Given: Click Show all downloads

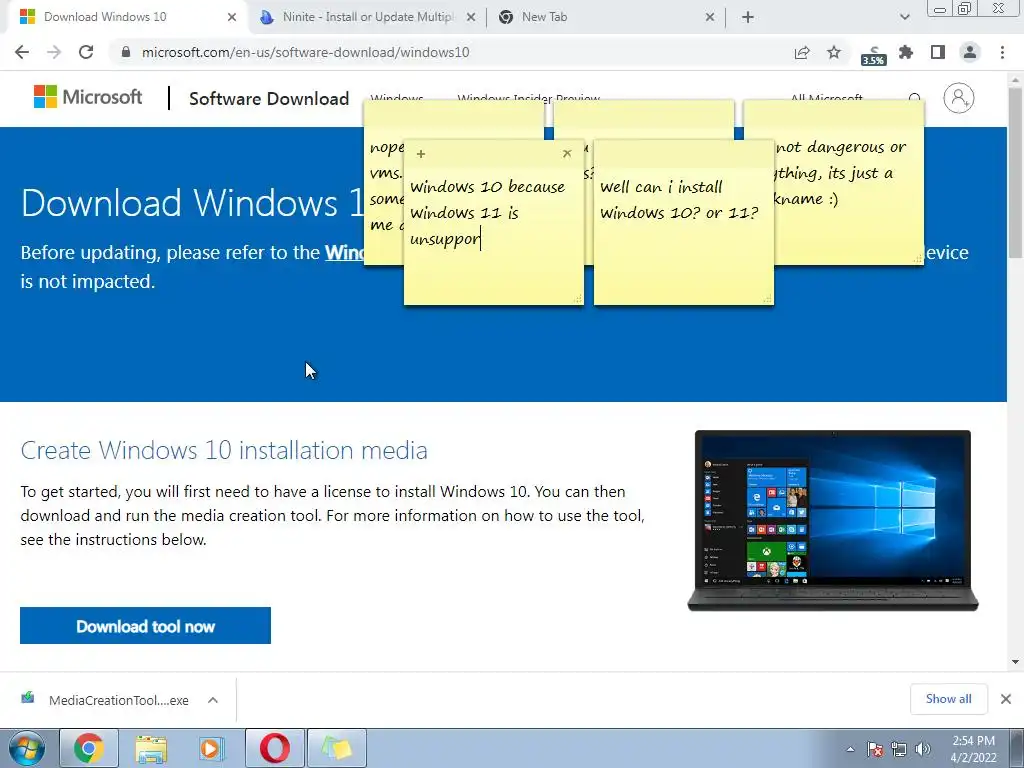Looking at the screenshot, I should pos(948,699).
